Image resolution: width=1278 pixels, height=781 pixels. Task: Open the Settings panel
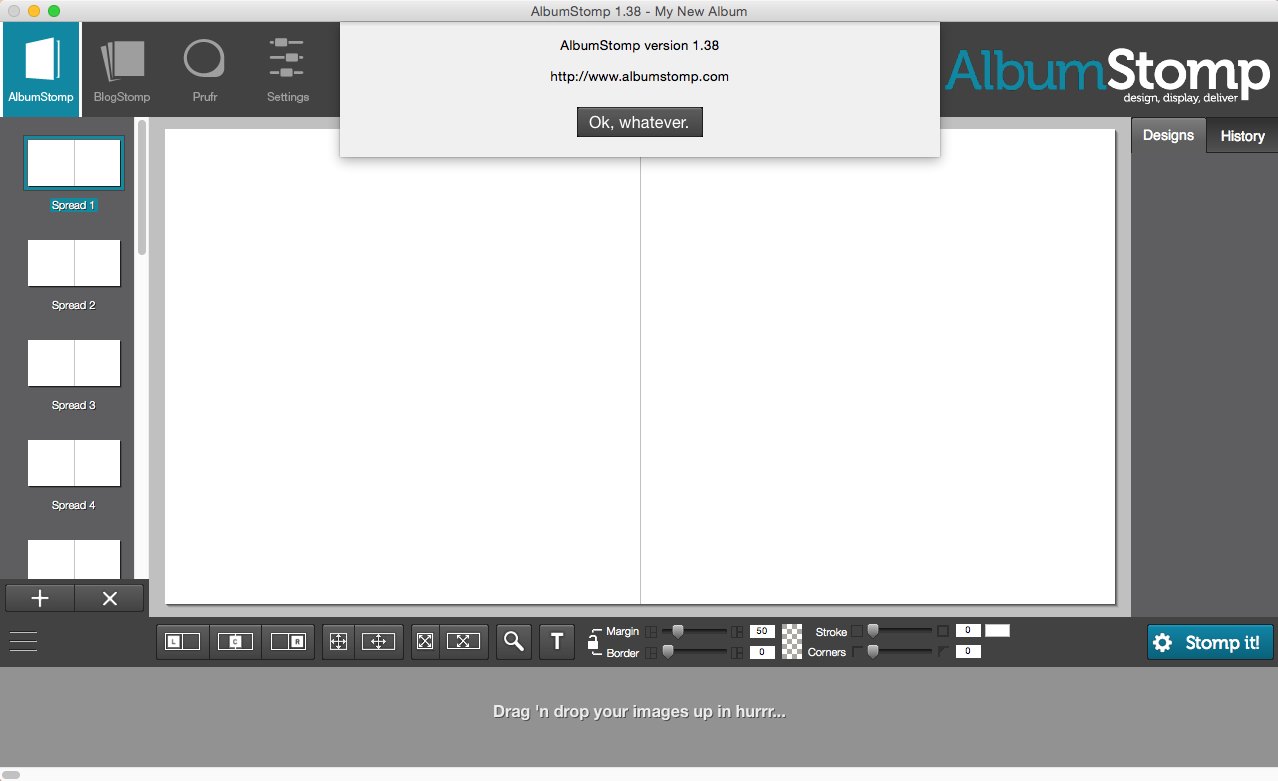pos(287,68)
